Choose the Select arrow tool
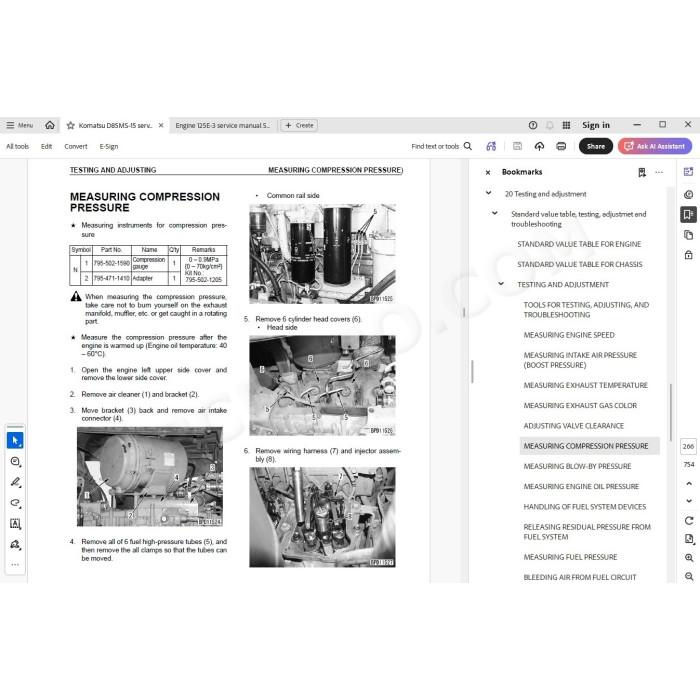Viewport: 700px width, 700px height. (15, 441)
